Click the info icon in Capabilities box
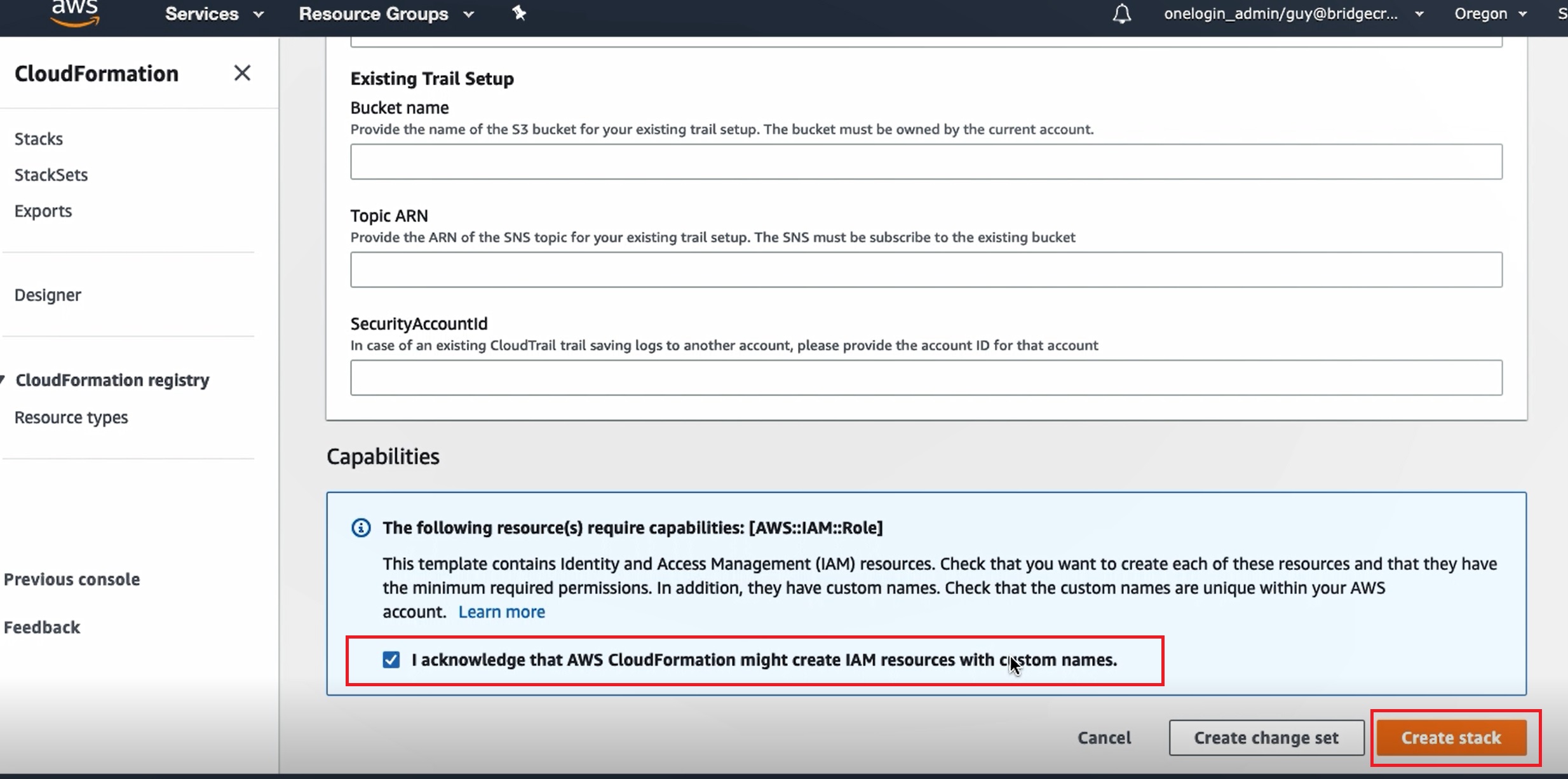This screenshot has height=779, width=1568. click(x=361, y=528)
